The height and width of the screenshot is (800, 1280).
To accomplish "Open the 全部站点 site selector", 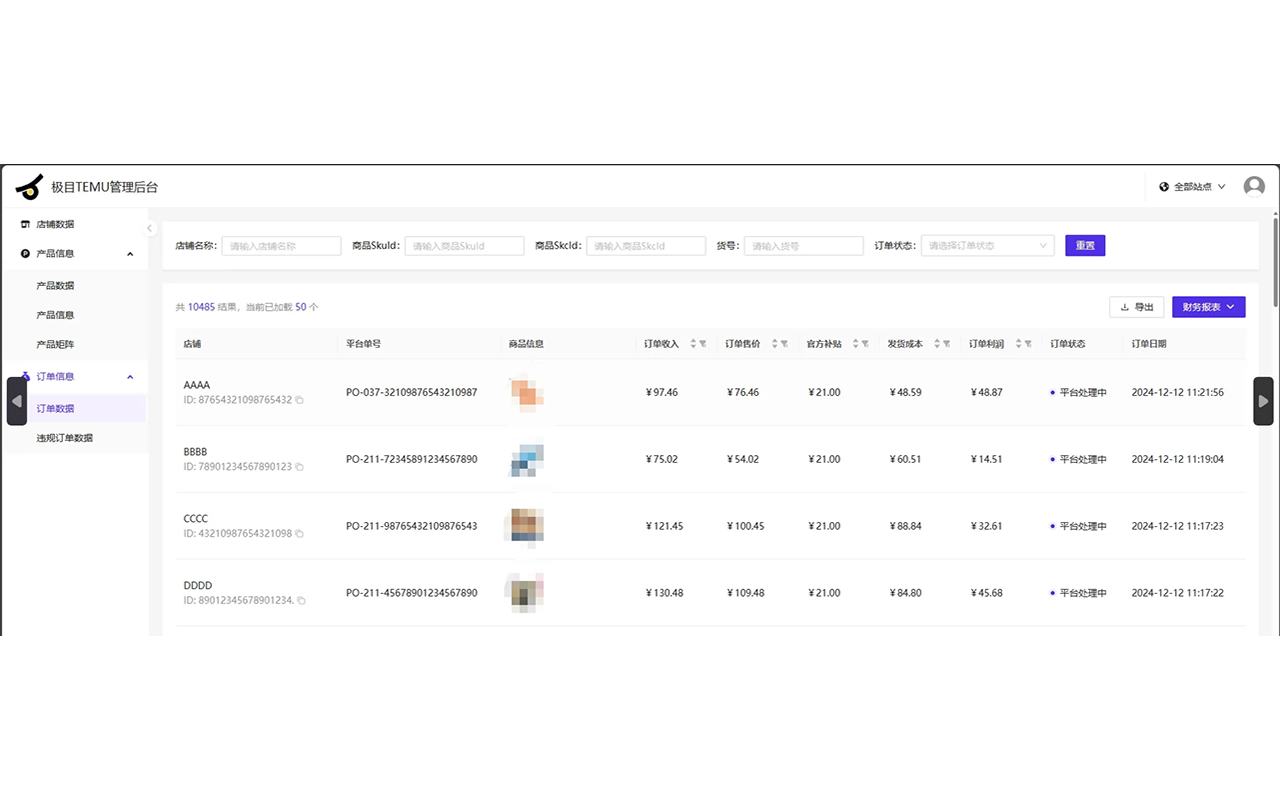I will 1192,187.
